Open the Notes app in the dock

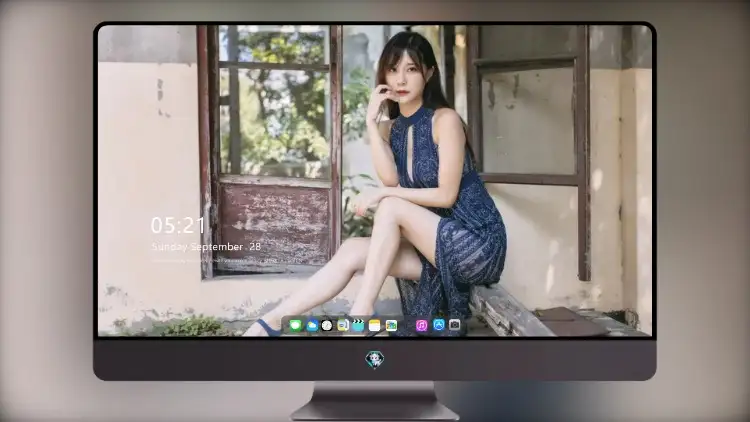(375, 326)
